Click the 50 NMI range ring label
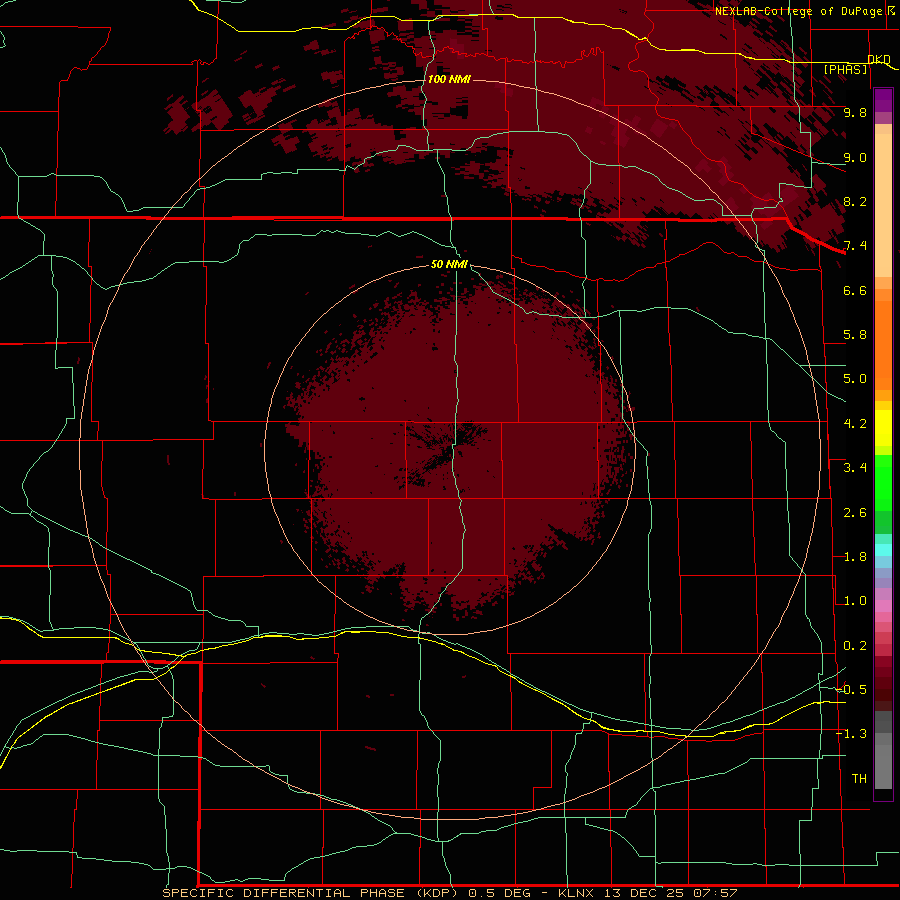Image resolution: width=900 pixels, height=900 pixels. (x=449, y=264)
